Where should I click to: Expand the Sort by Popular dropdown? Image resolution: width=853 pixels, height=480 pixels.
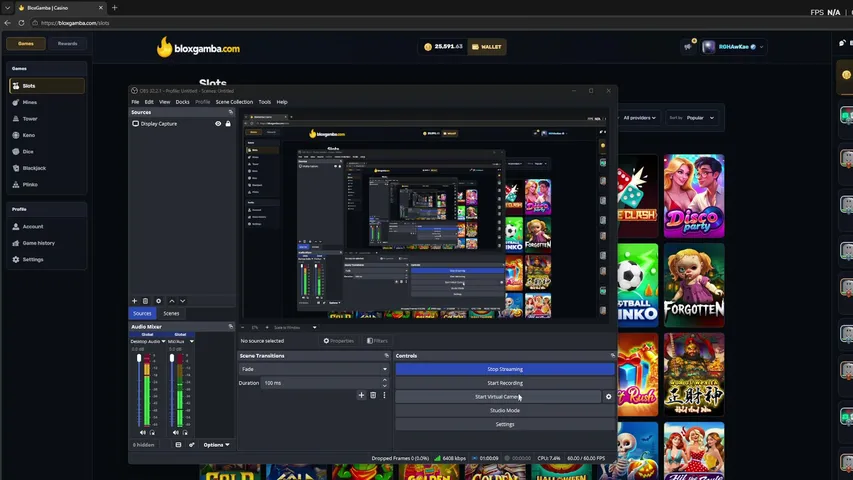pos(693,118)
